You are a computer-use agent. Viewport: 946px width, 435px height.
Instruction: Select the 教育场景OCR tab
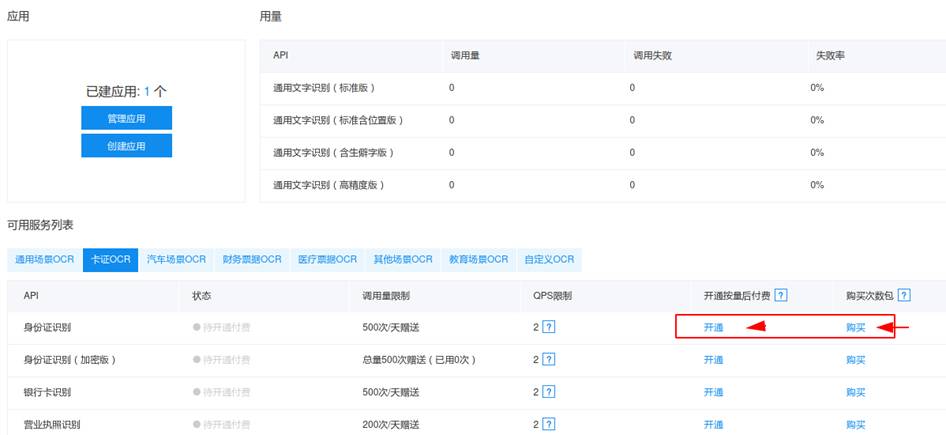click(x=478, y=259)
